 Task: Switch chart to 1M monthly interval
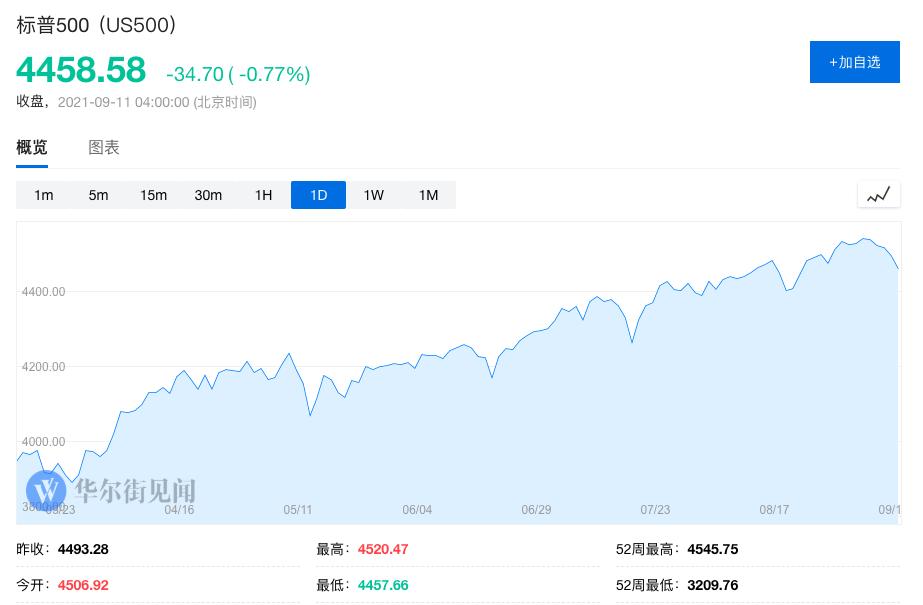pos(428,195)
